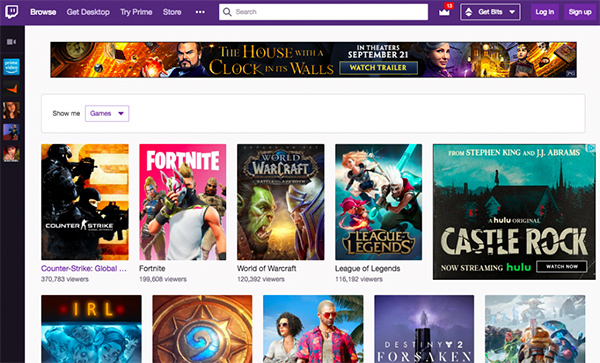The height and width of the screenshot is (363, 600).
Task: Open the League of Legends cover art
Action: click(x=378, y=202)
